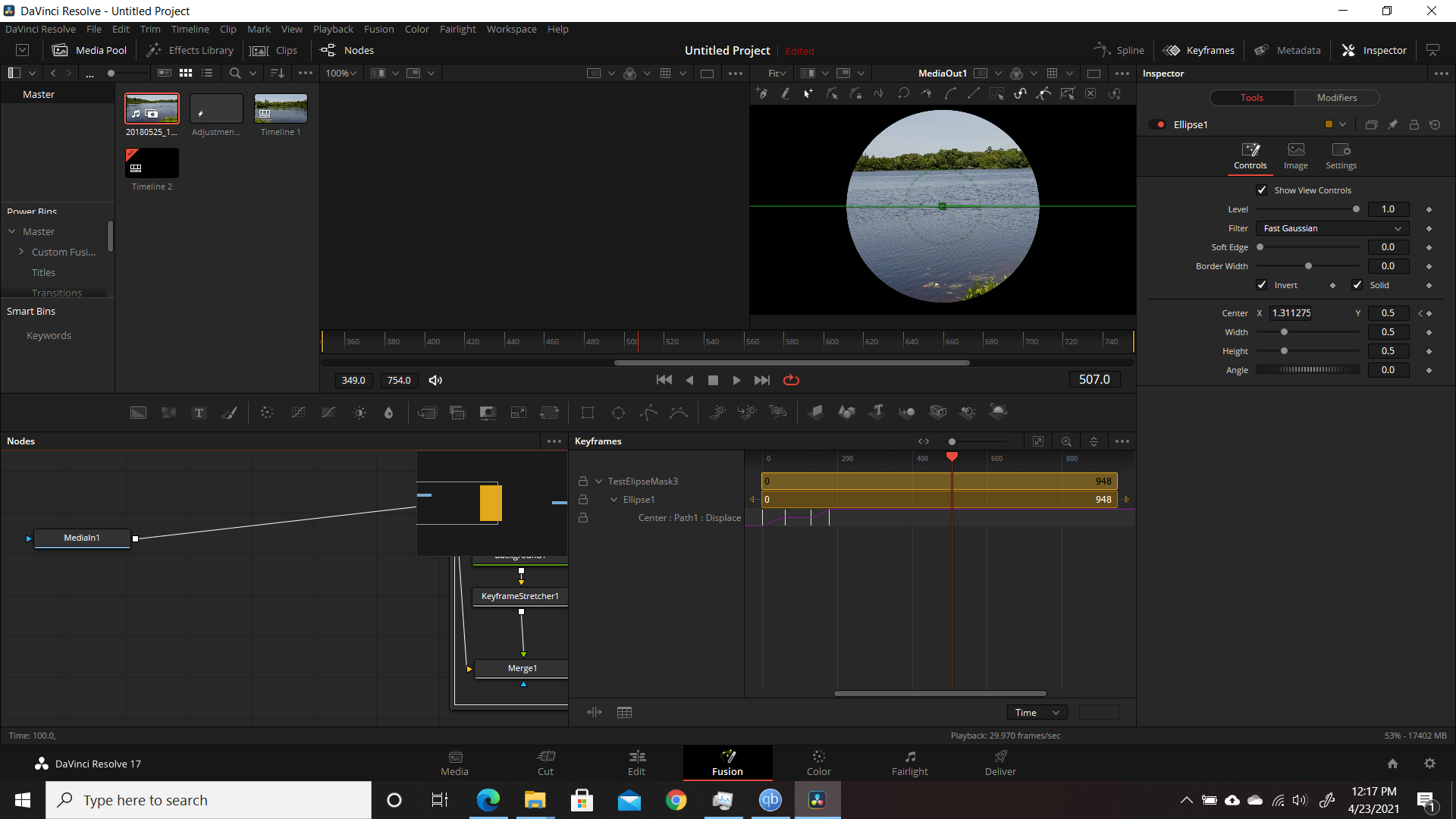Uncheck Show View Controls
The image size is (1456, 819).
pyautogui.click(x=1262, y=190)
